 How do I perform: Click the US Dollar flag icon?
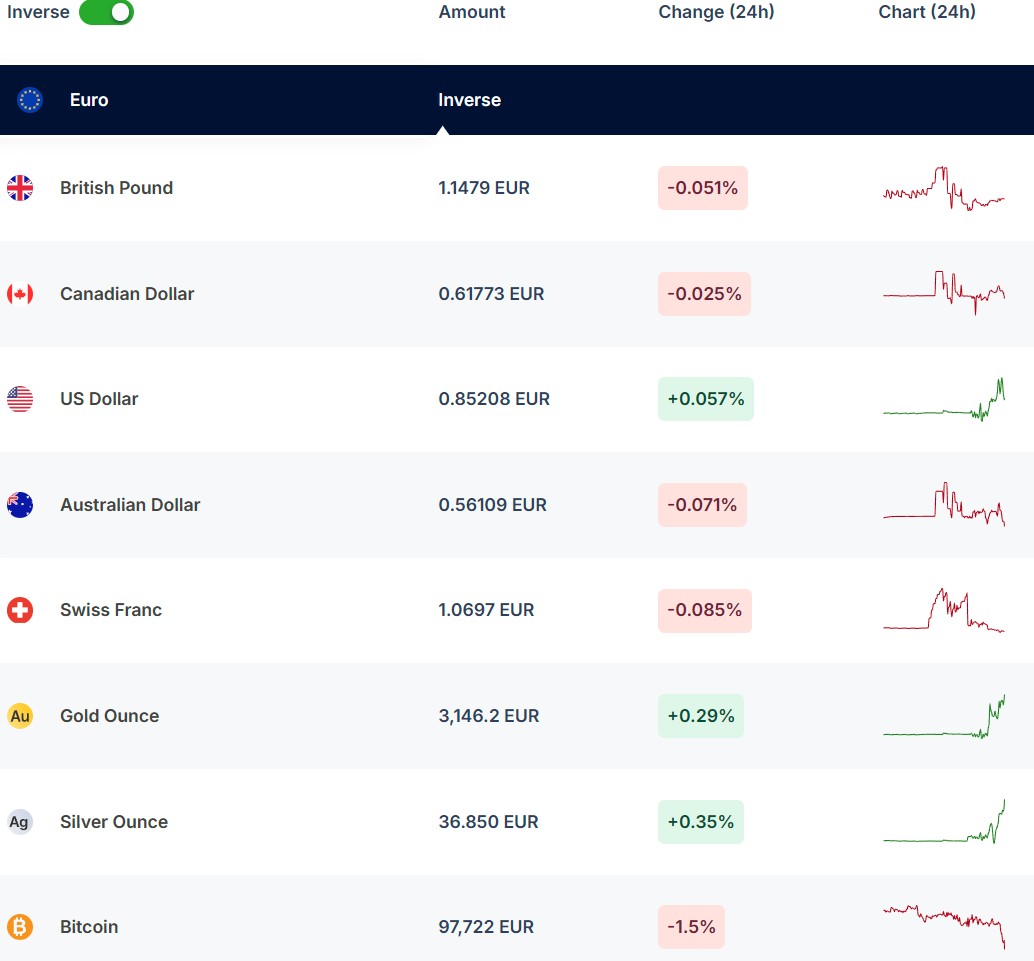tap(20, 399)
